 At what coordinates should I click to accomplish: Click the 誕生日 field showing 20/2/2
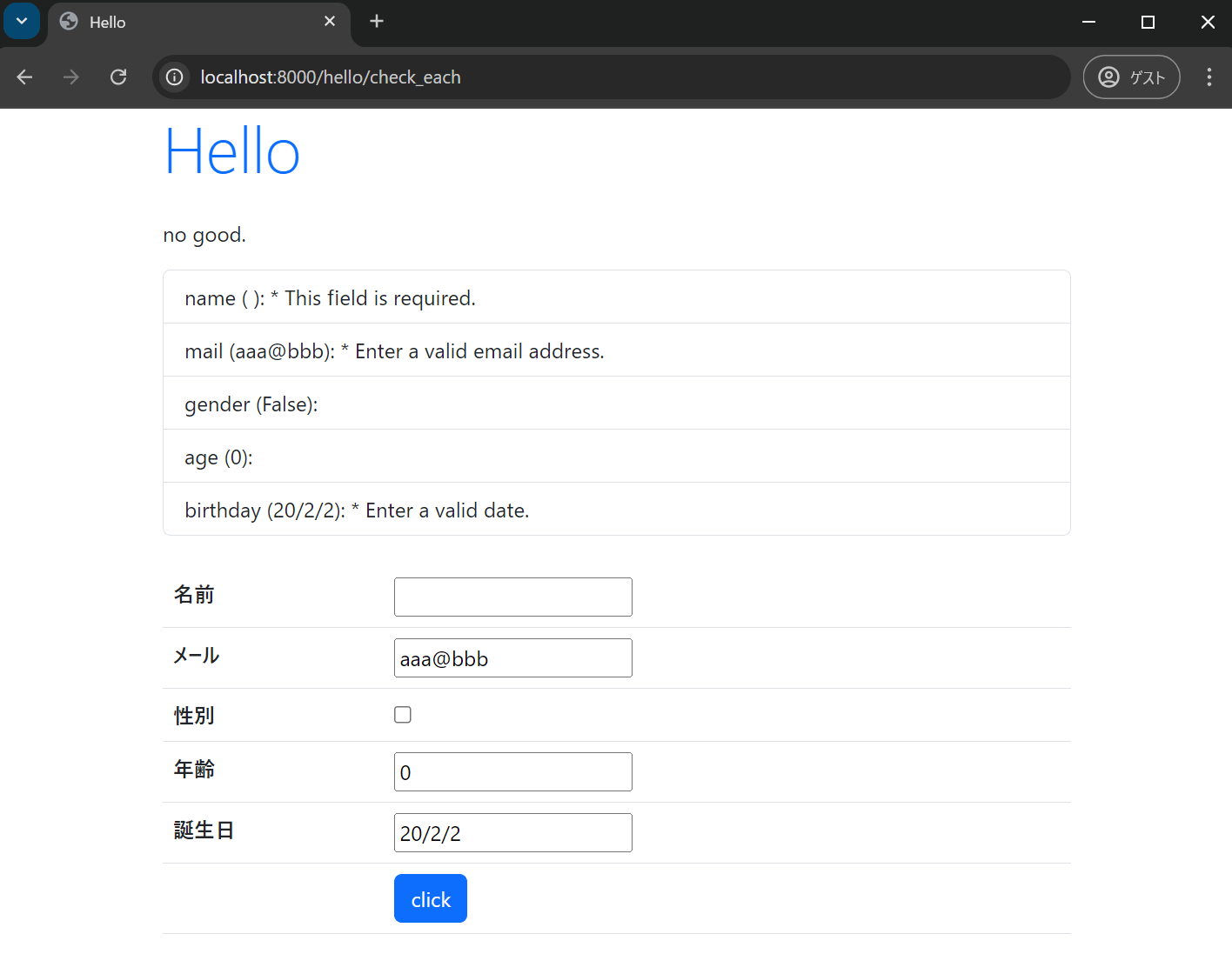[512, 832]
